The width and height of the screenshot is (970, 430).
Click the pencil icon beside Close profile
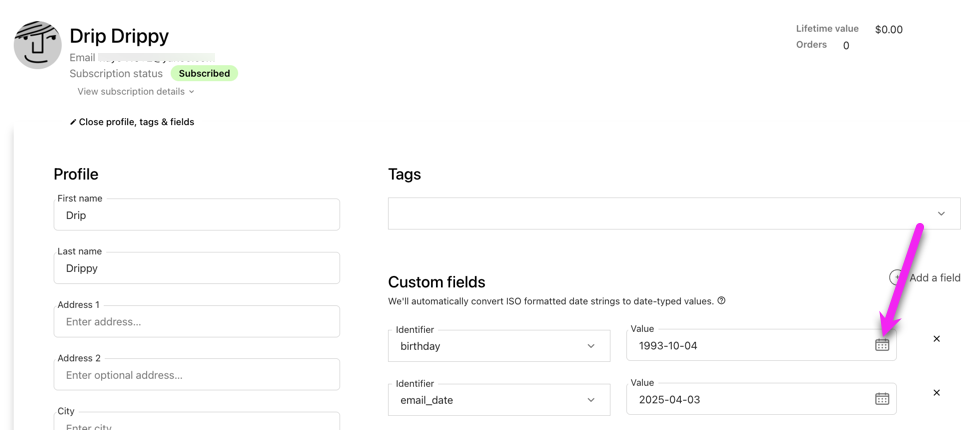[73, 122]
